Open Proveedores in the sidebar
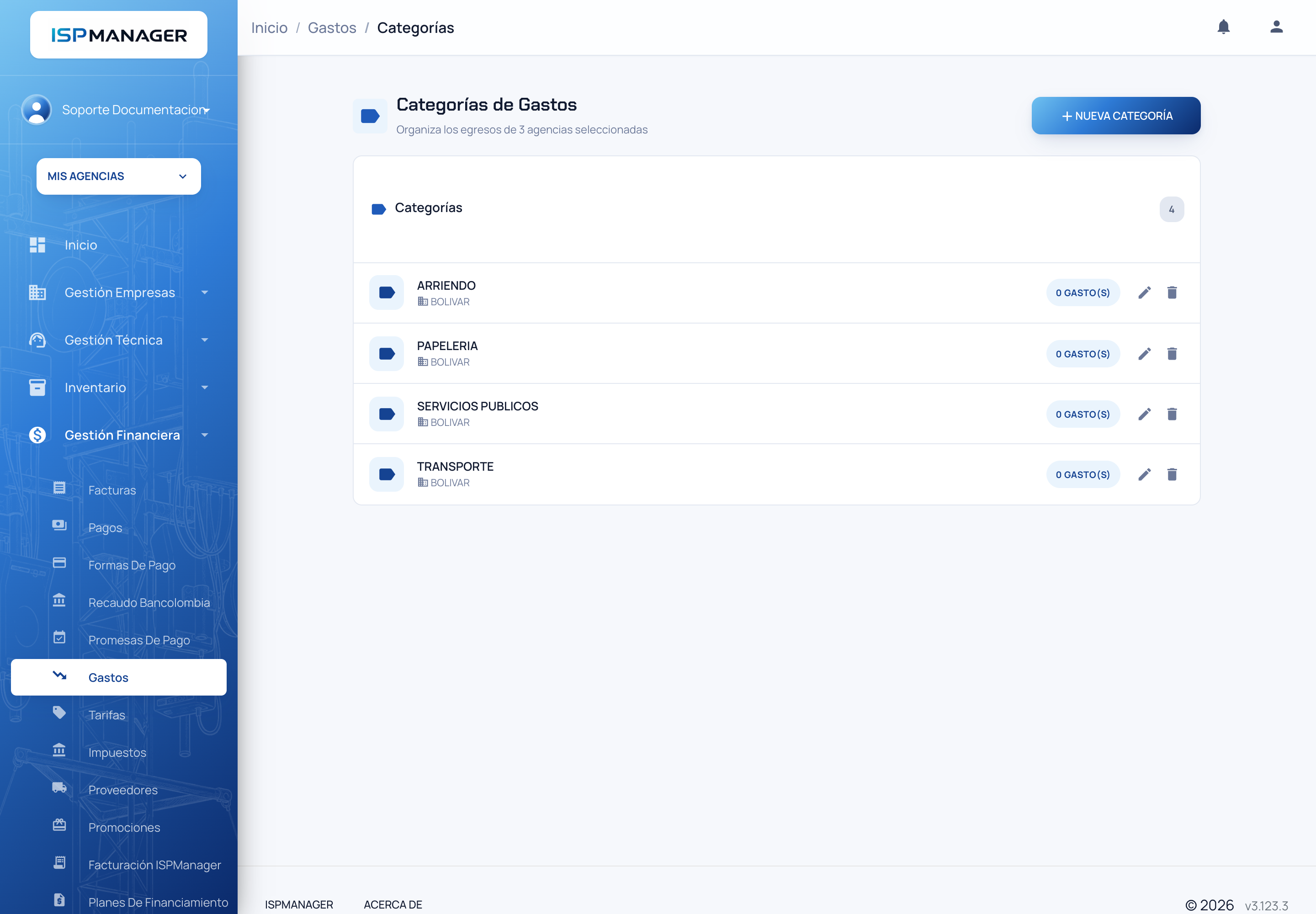The width and height of the screenshot is (1316, 914). click(x=118, y=790)
